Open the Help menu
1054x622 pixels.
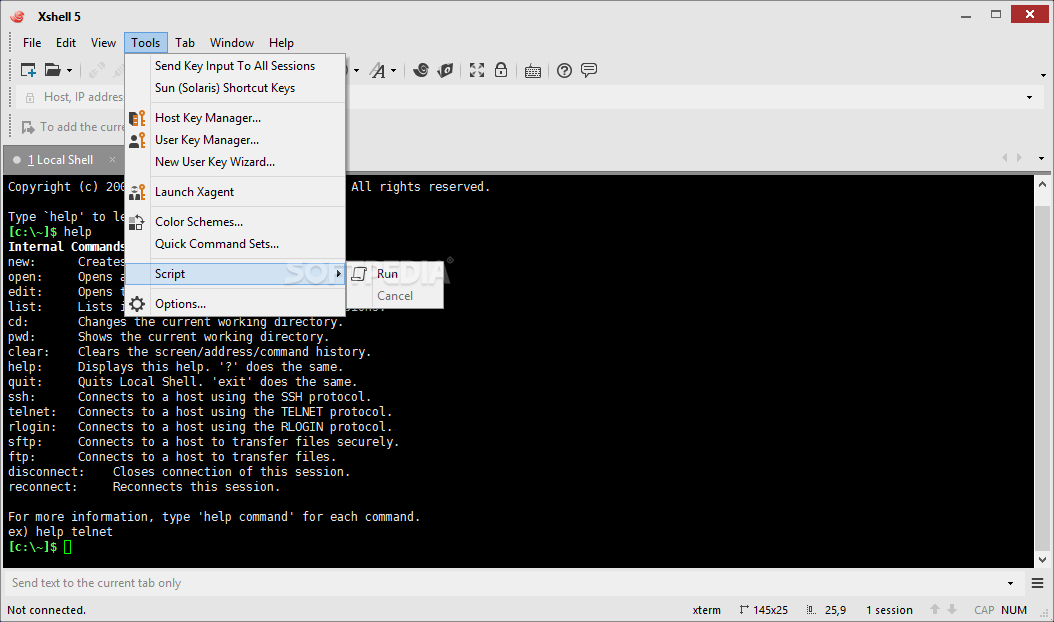coord(281,42)
